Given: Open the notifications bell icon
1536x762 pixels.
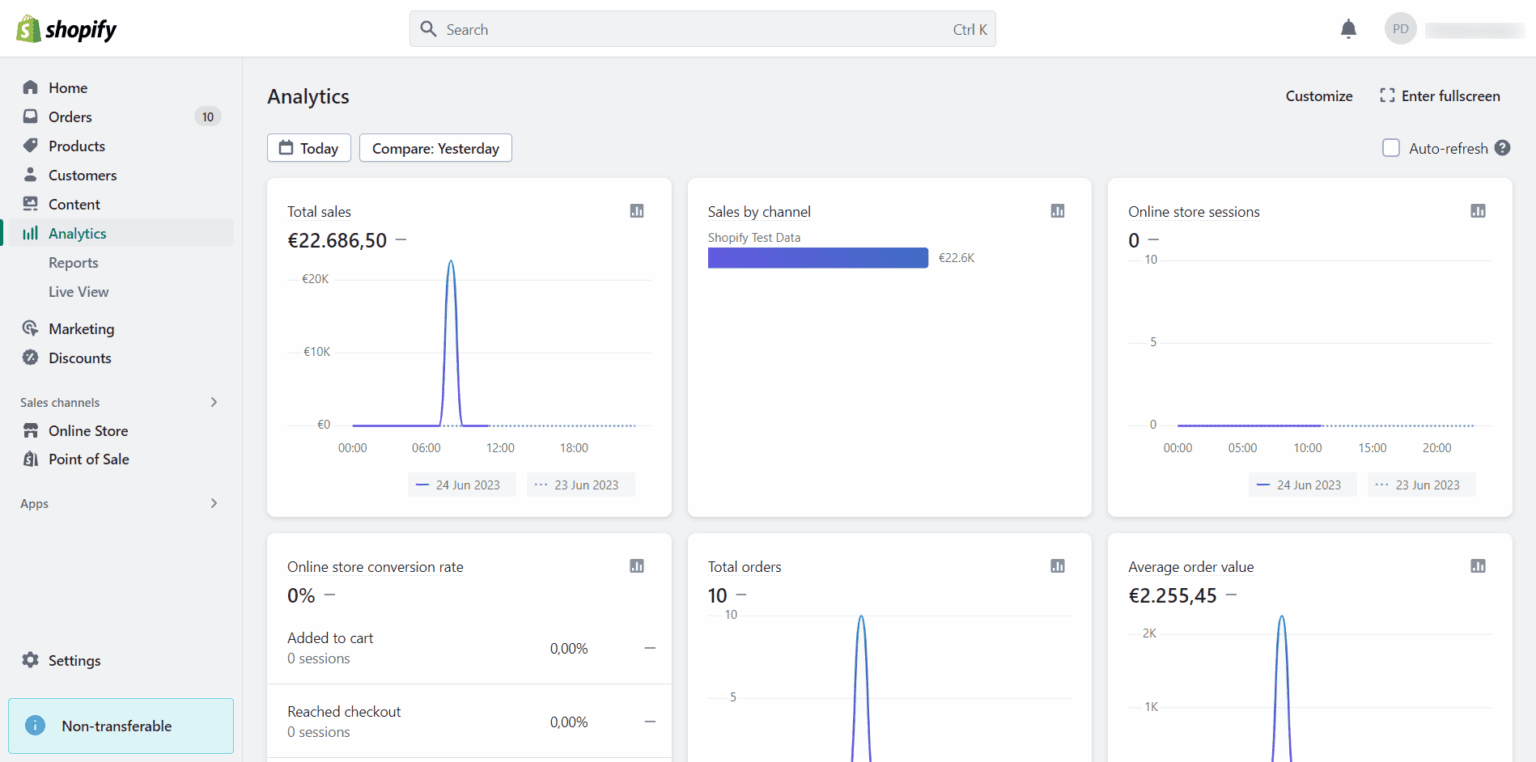Looking at the screenshot, I should tap(1348, 29).
